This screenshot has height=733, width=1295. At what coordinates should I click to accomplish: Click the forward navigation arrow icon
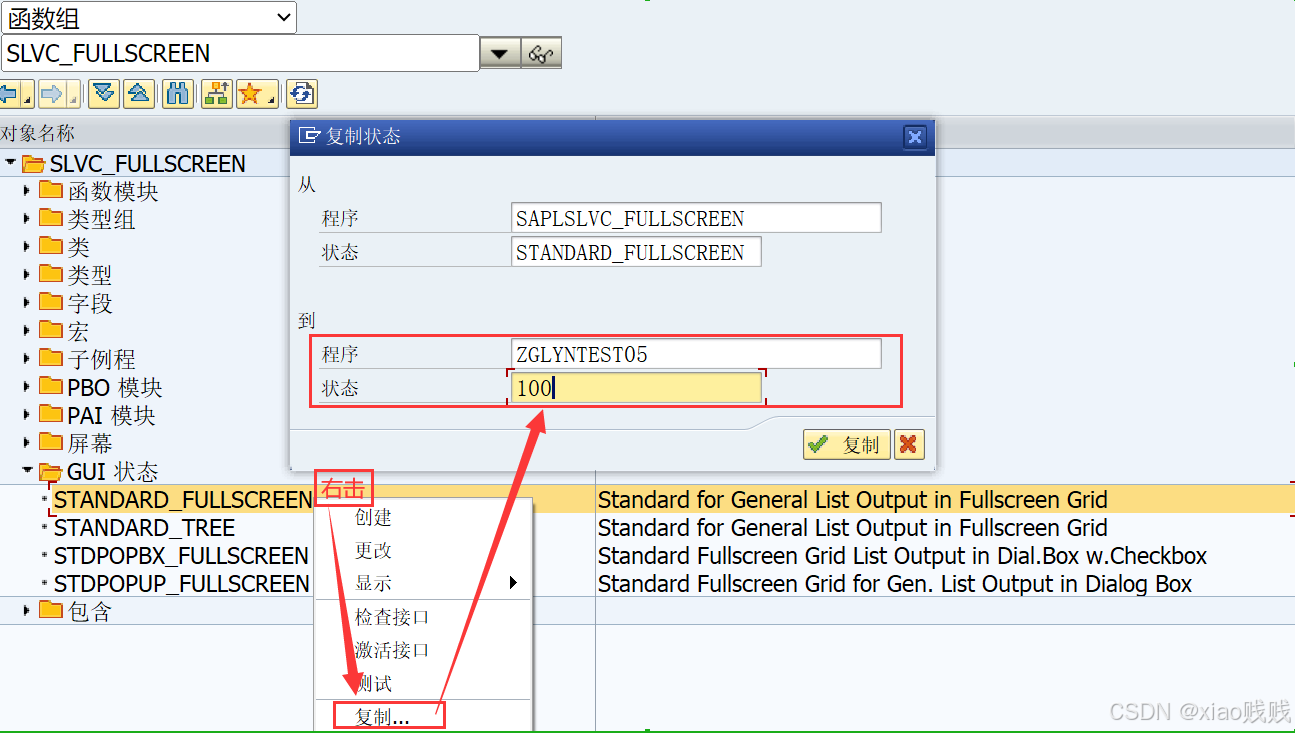57,93
